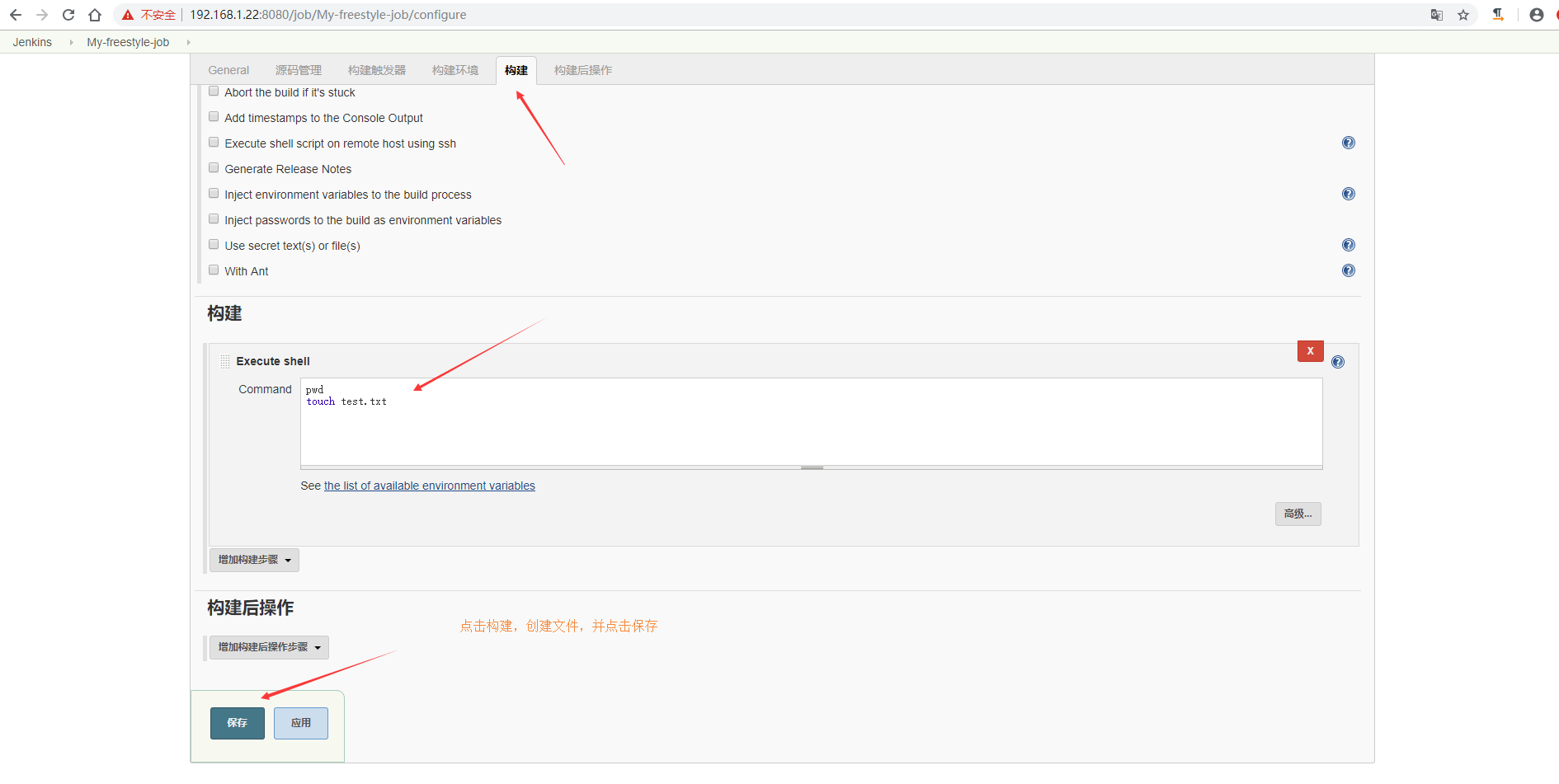
Task: Reload the page with the refresh icon
Action: pyautogui.click(x=68, y=15)
